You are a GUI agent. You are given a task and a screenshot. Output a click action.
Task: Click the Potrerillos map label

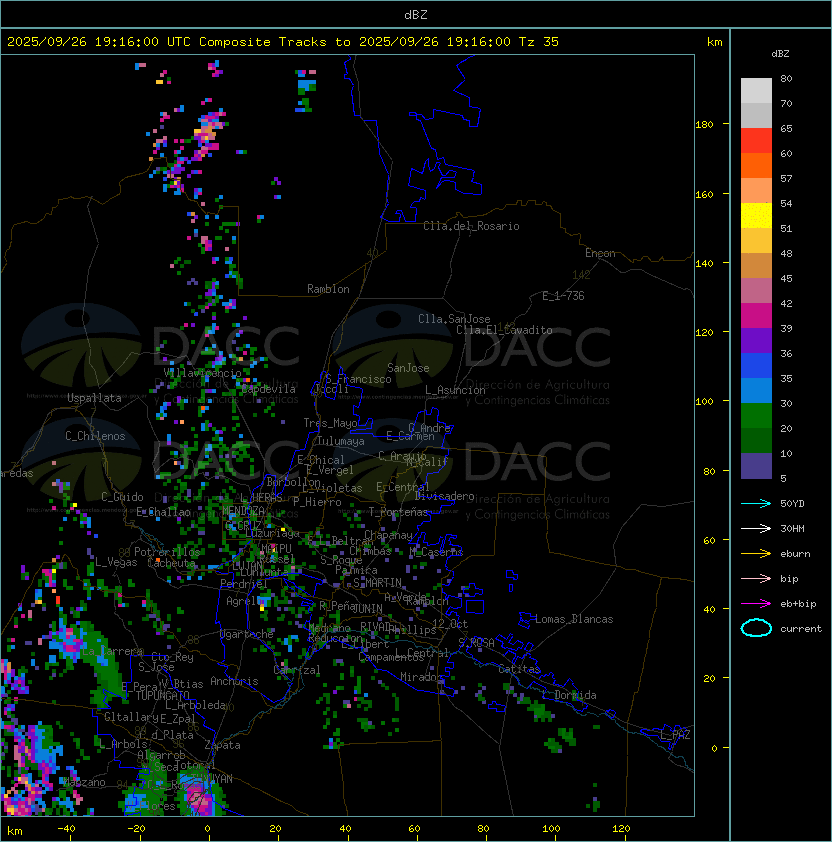tap(167, 552)
